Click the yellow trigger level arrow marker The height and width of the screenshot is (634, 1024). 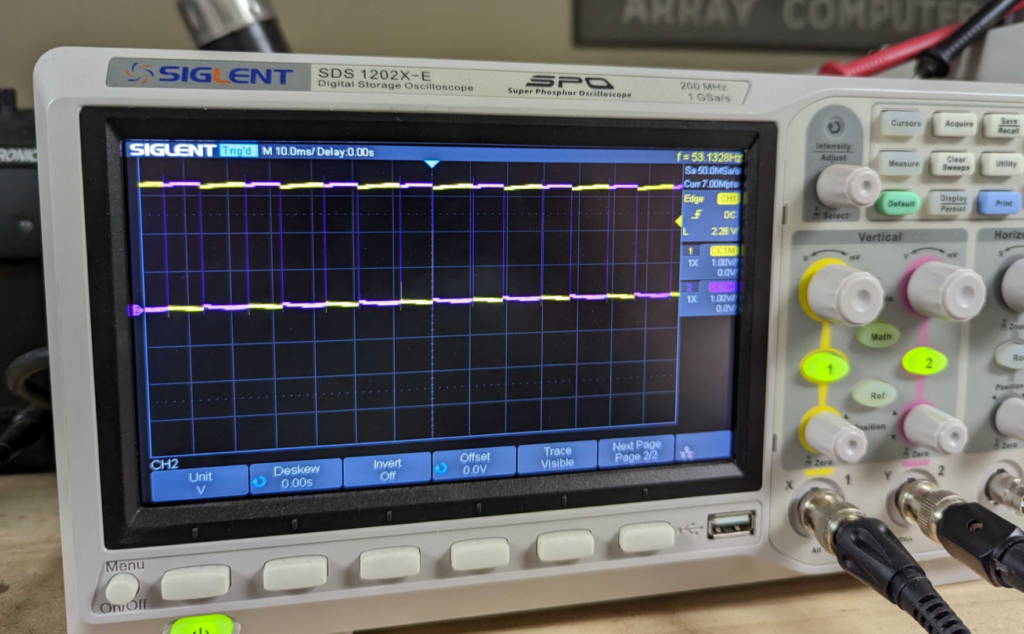click(x=678, y=222)
